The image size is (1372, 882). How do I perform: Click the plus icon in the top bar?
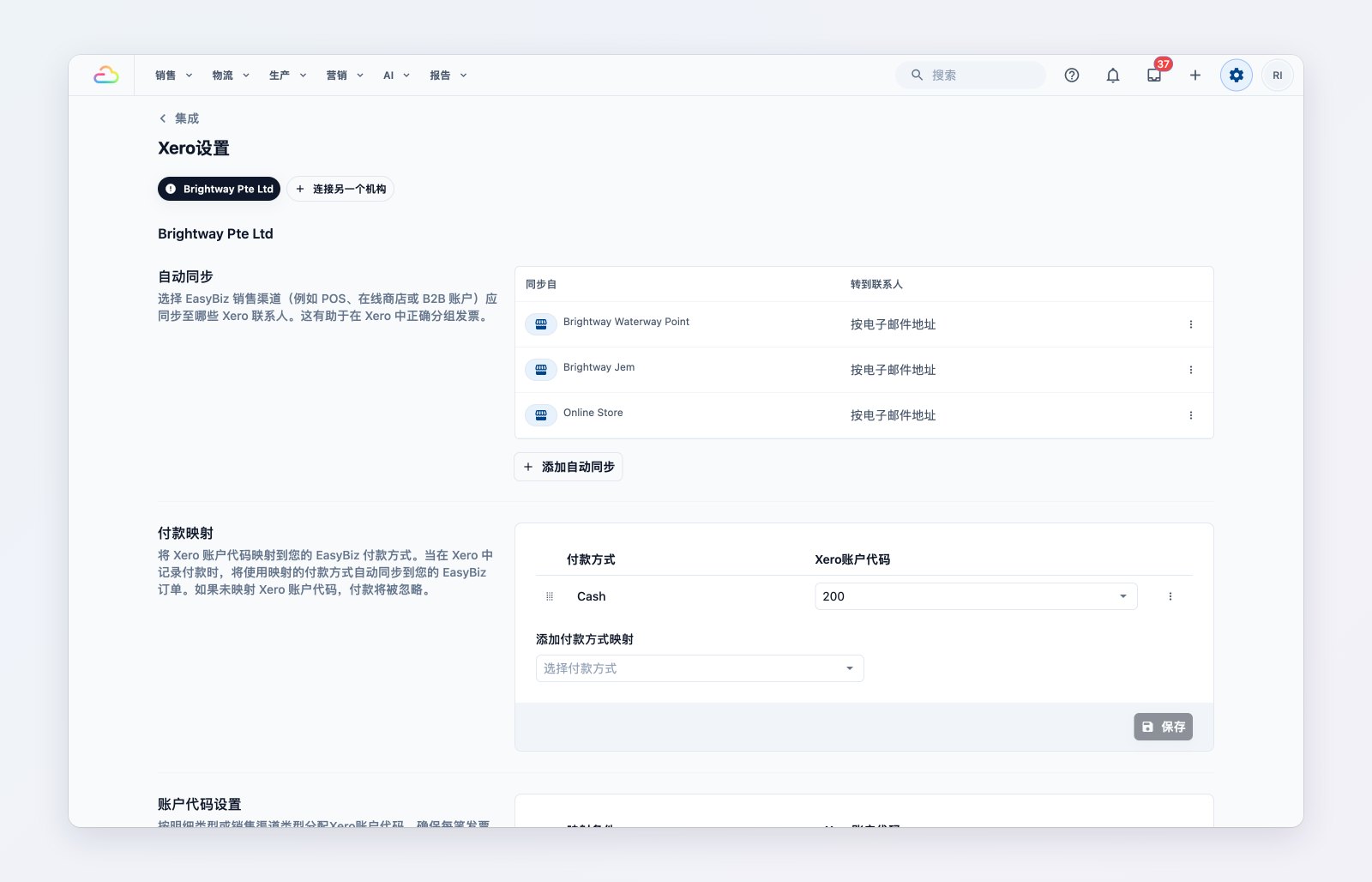coord(1195,76)
